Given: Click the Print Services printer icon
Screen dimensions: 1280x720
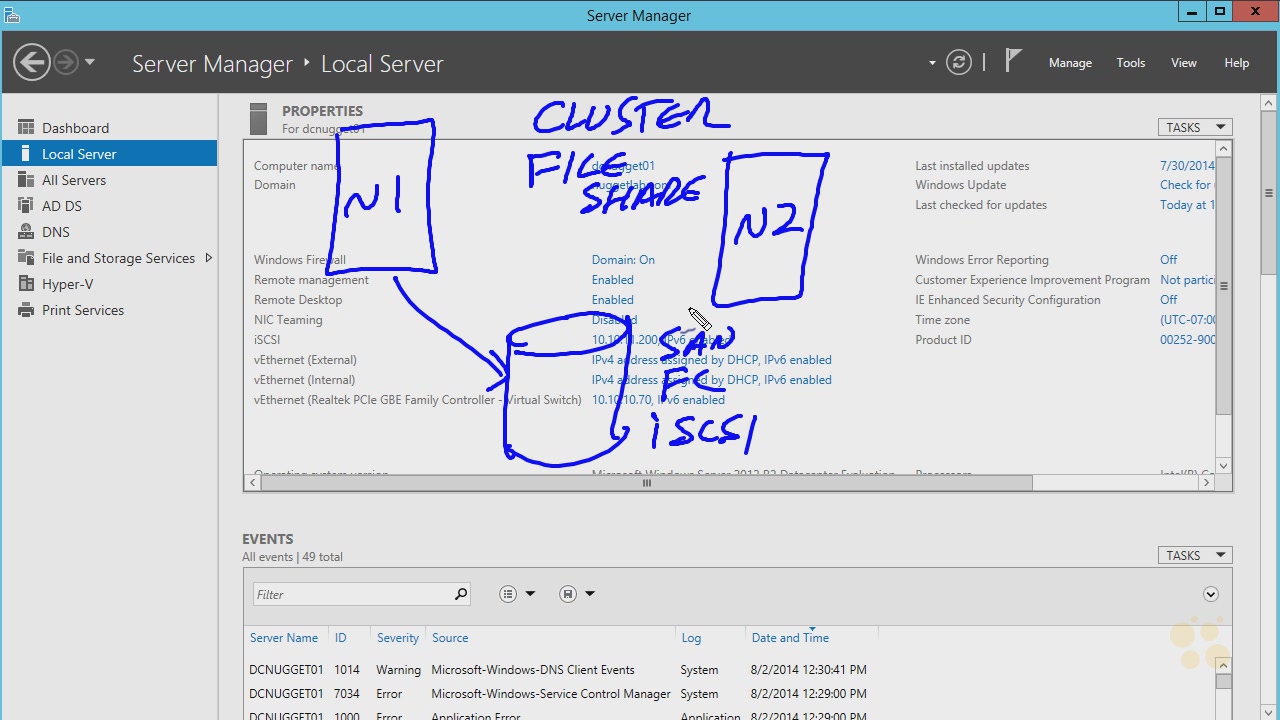Looking at the screenshot, I should (x=26, y=310).
